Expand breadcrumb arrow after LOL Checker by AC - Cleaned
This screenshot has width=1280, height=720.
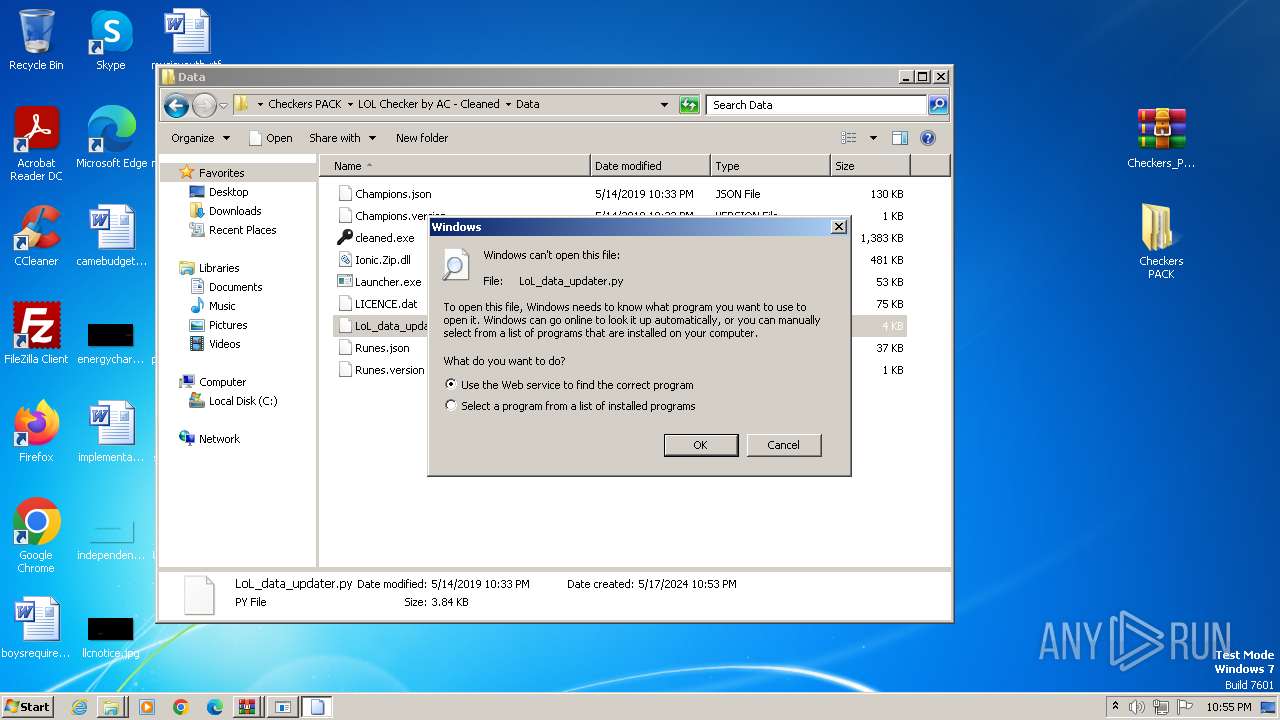click(508, 104)
